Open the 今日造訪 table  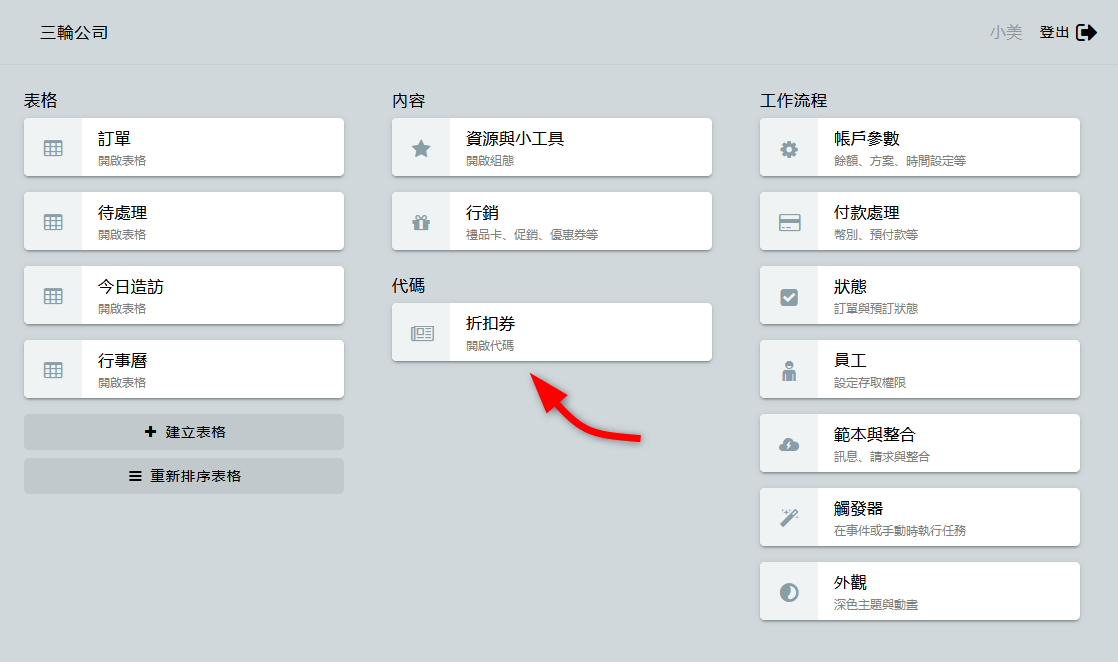[184, 296]
